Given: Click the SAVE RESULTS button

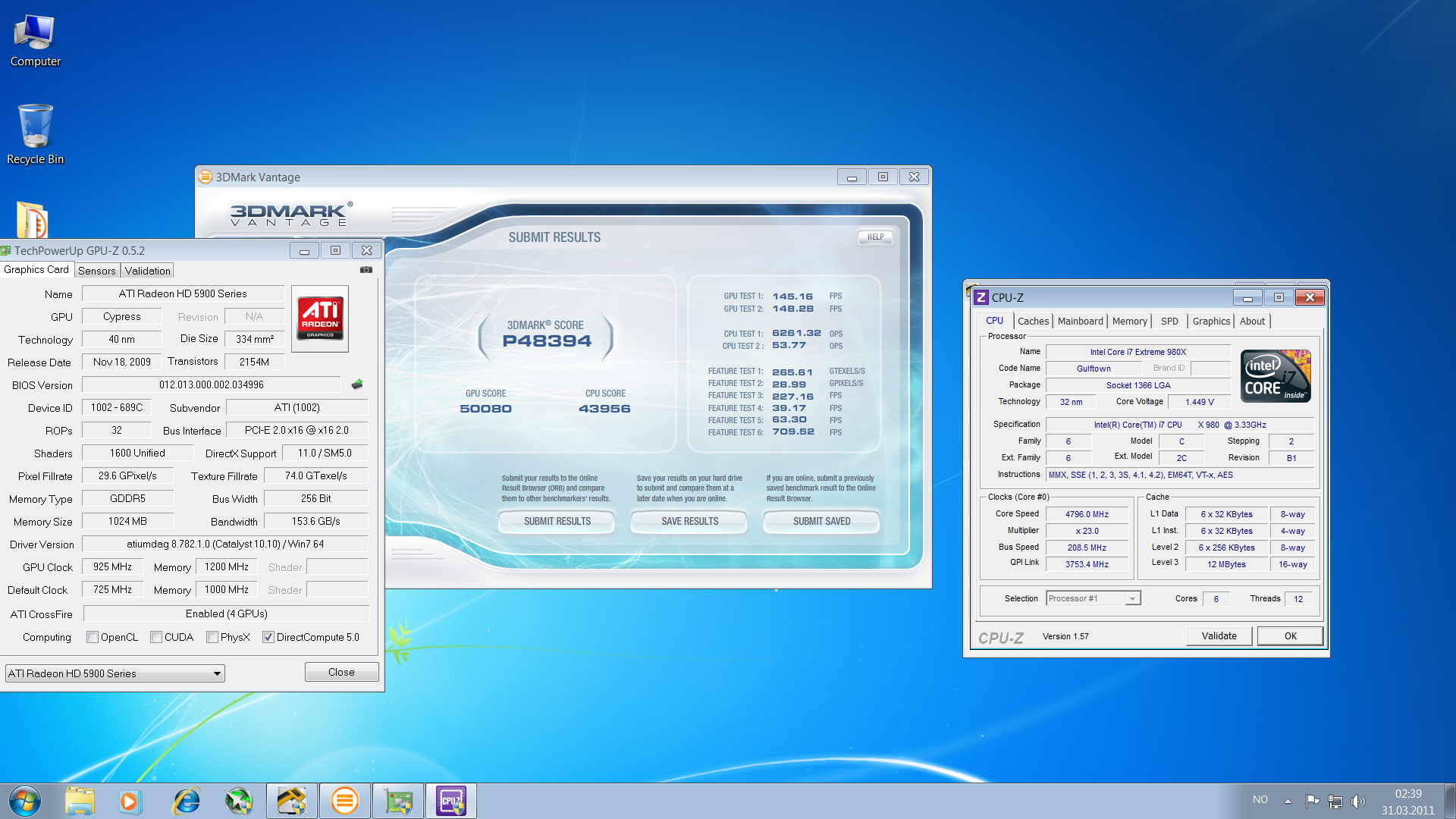Looking at the screenshot, I should click(x=689, y=521).
